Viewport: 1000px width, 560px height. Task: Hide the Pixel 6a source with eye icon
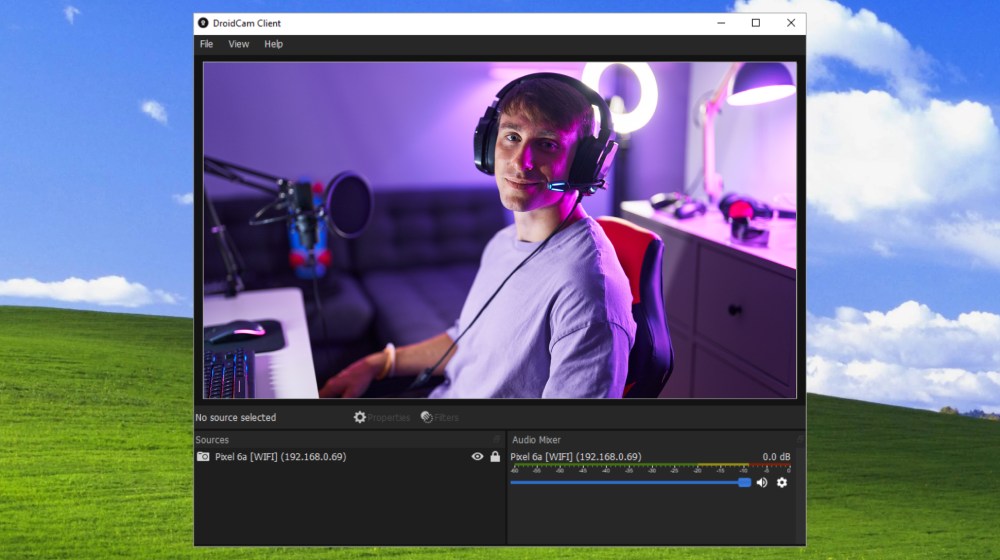point(477,457)
